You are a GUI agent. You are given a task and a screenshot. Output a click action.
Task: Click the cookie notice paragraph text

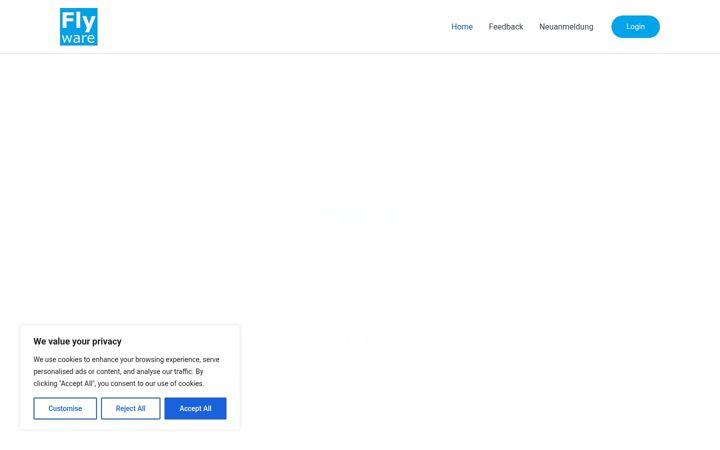pos(126,371)
